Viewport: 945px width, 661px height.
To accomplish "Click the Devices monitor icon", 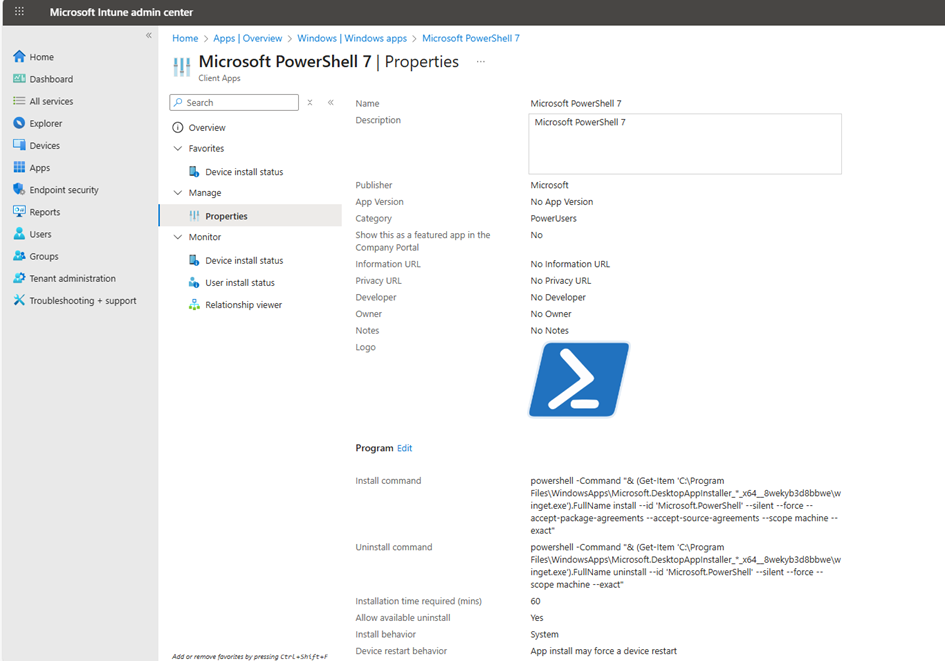I will (19, 145).
